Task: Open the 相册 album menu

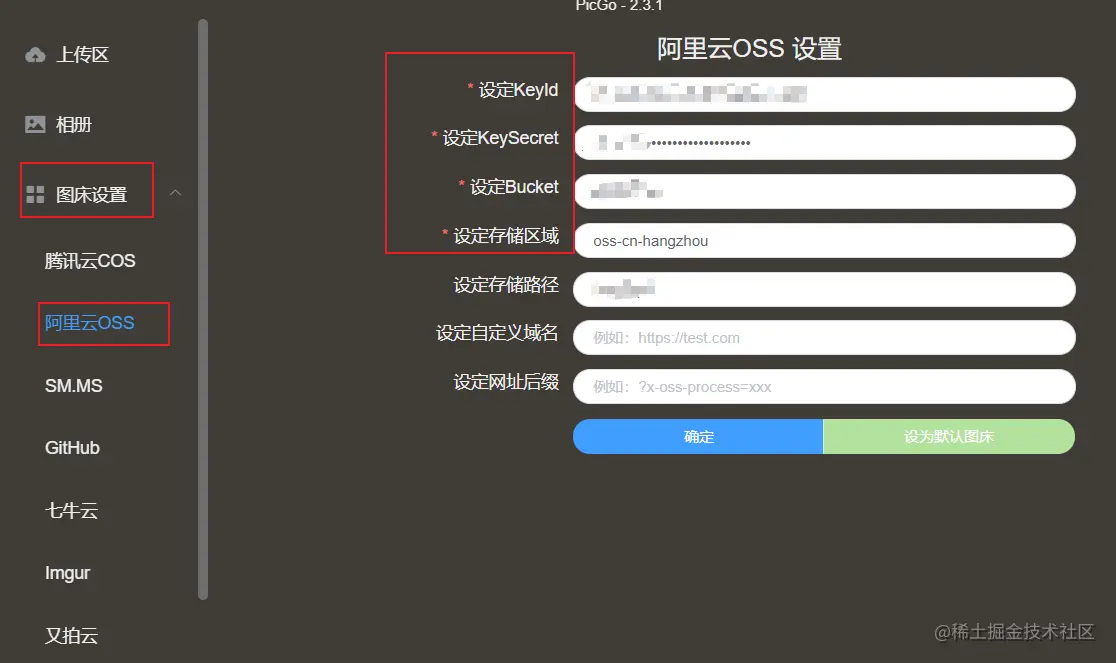Action: [x=74, y=124]
